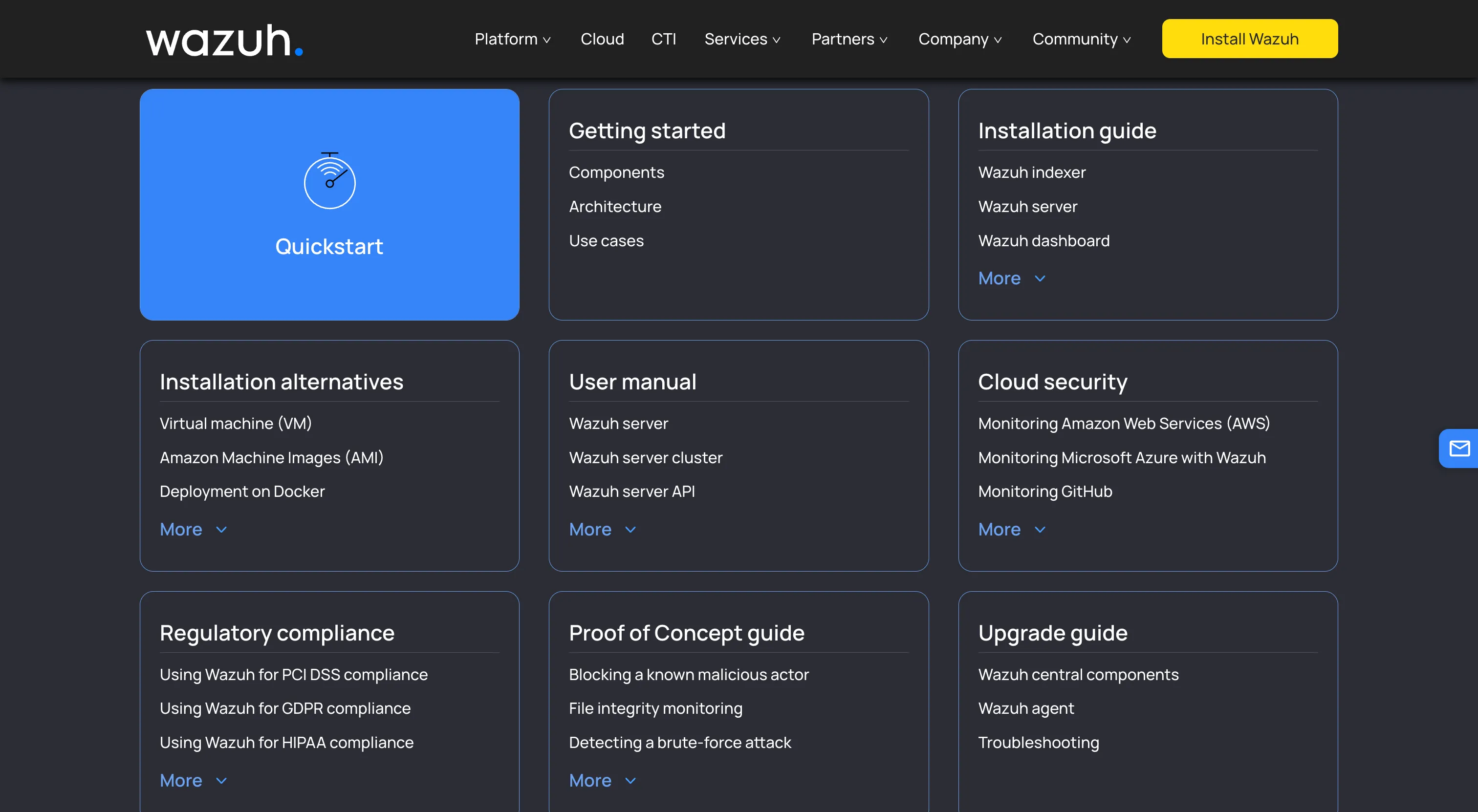
Task: Open the Amazon Machine Images (AMI) link
Action: 271,458
